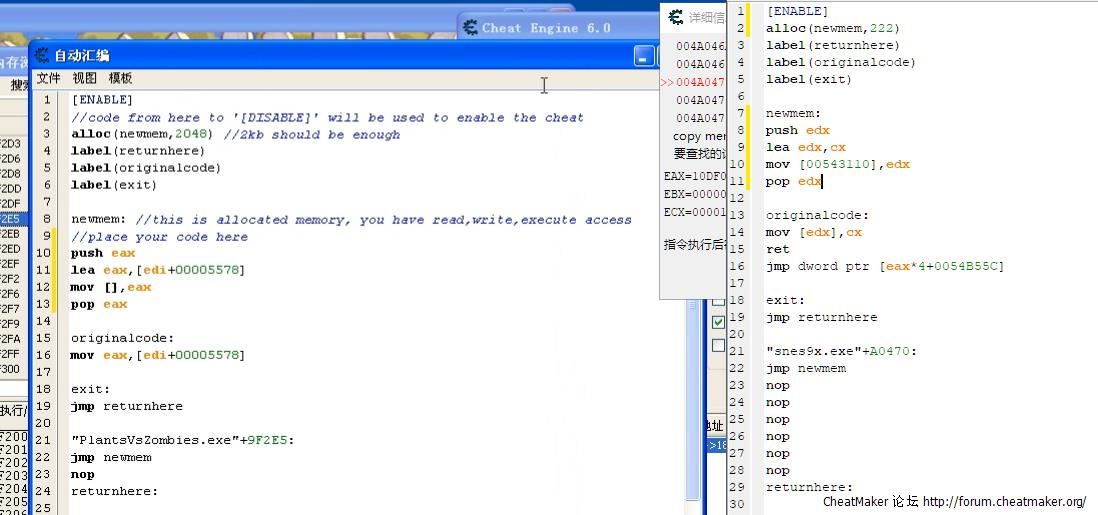The width and height of the screenshot is (1098, 515).
Task: Click the 自动汇编 window title icon
Action: click(x=42, y=55)
